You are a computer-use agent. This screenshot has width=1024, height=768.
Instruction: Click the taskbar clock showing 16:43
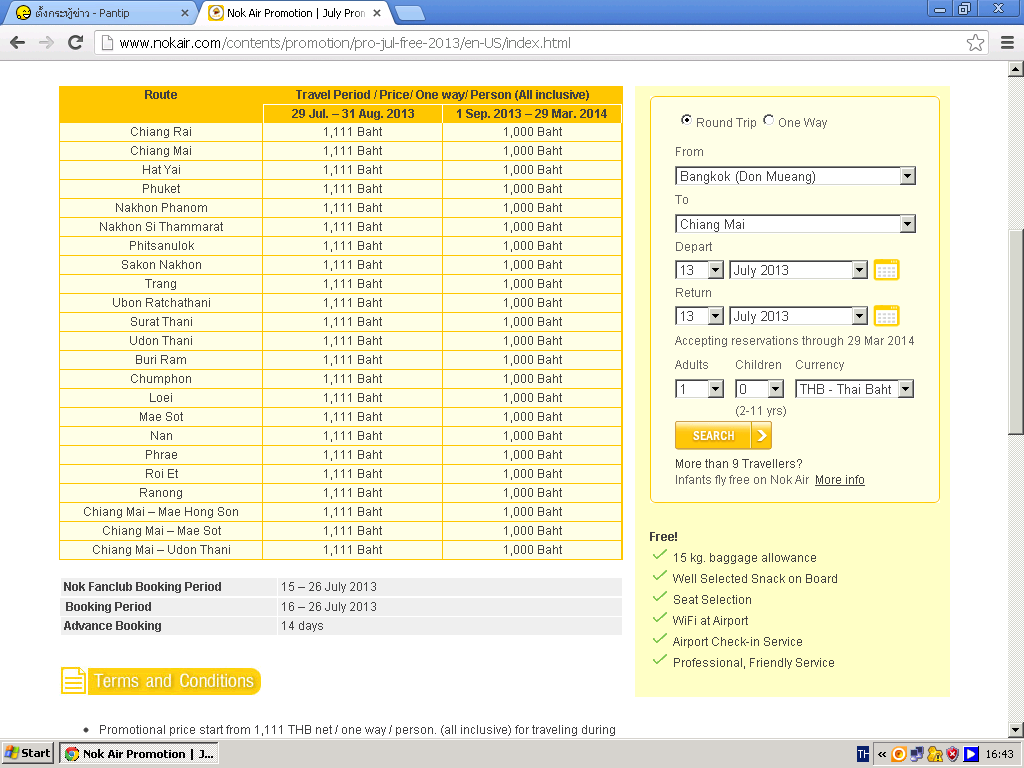click(x=999, y=754)
